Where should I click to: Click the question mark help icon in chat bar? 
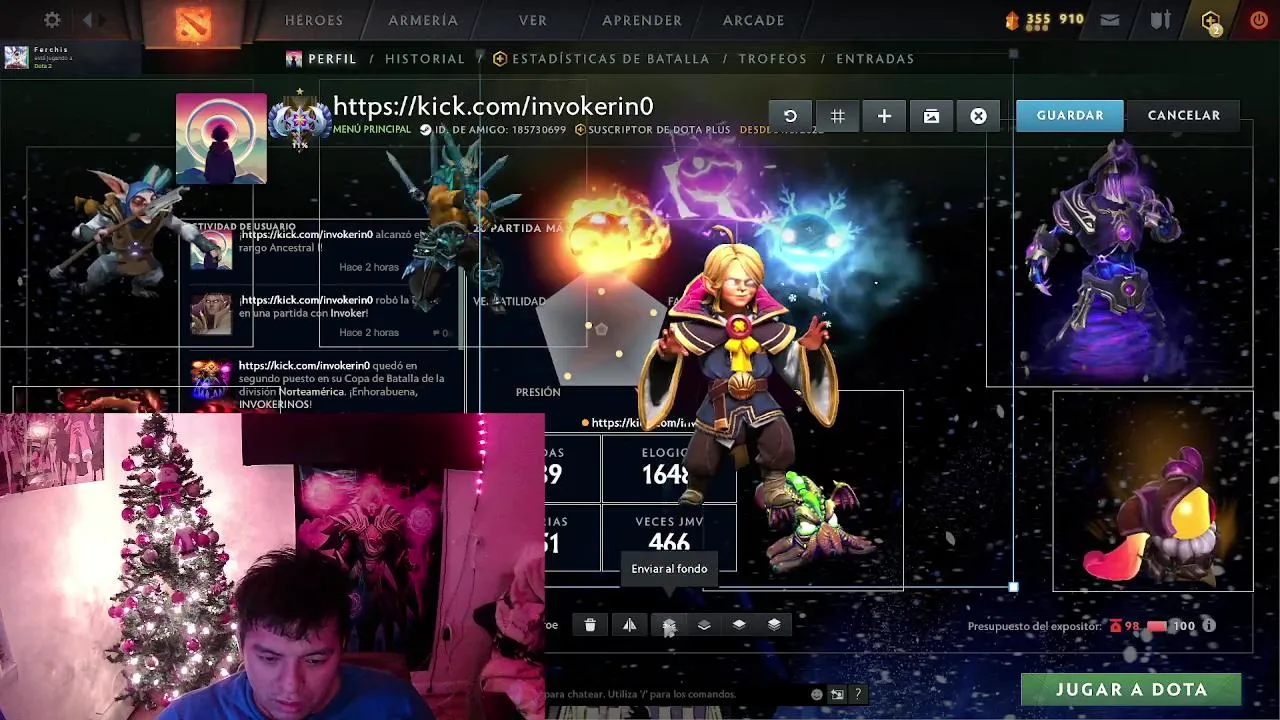(x=857, y=694)
